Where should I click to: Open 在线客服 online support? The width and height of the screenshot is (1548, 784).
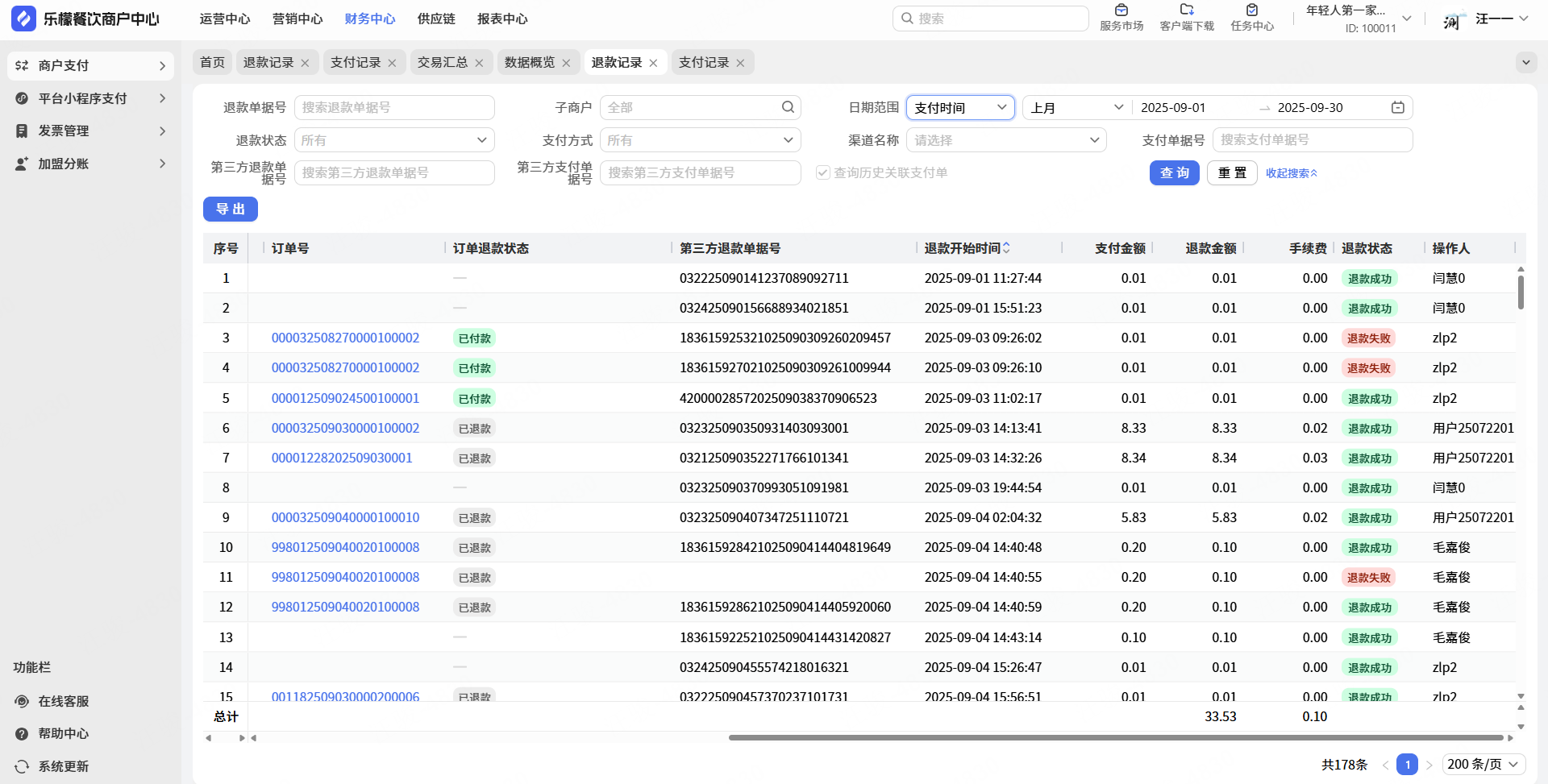click(x=63, y=701)
